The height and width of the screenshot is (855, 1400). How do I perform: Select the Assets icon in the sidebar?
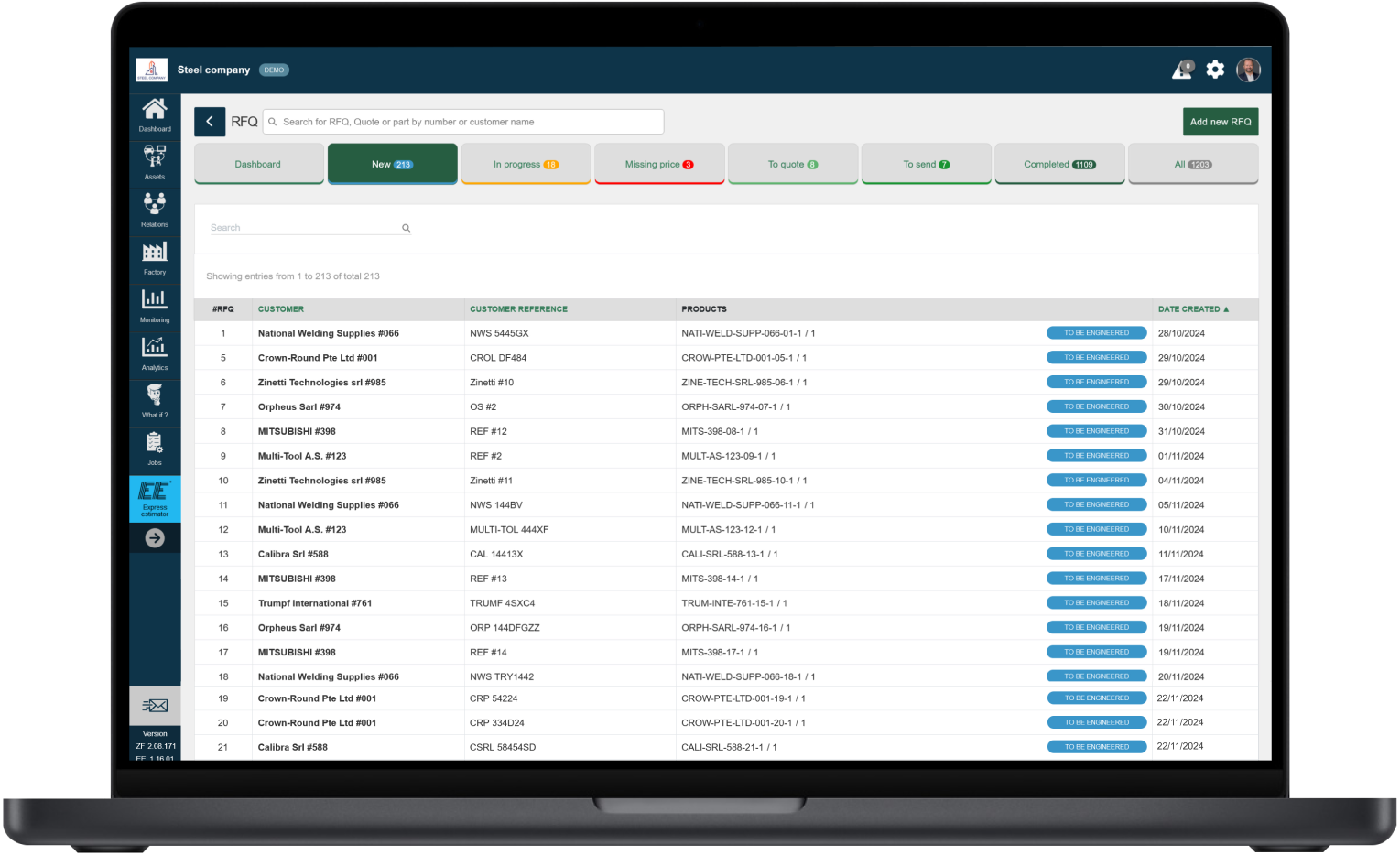point(154,161)
